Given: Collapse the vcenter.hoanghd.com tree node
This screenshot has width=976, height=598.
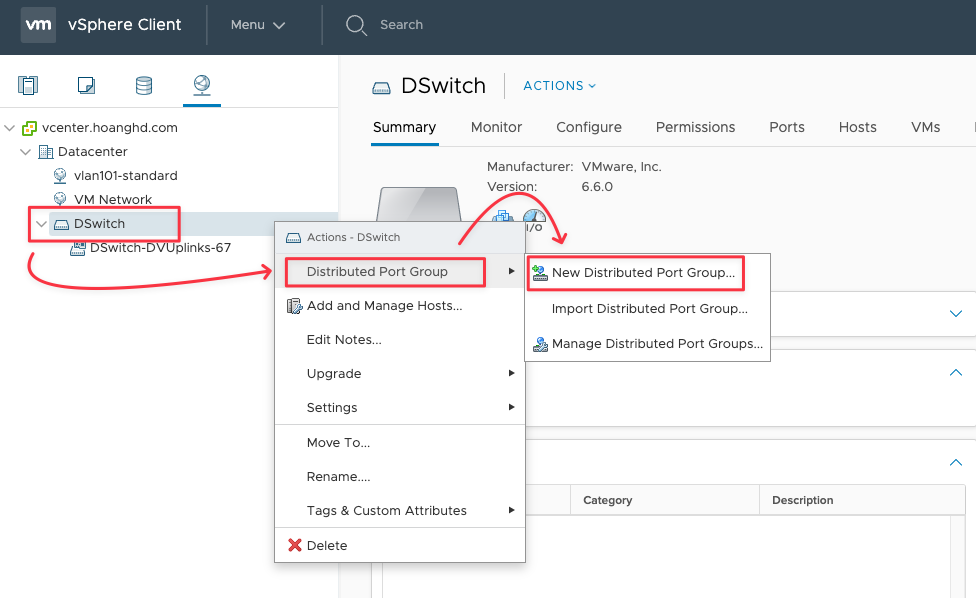Looking at the screenshot, I should (x=9, y=128).
